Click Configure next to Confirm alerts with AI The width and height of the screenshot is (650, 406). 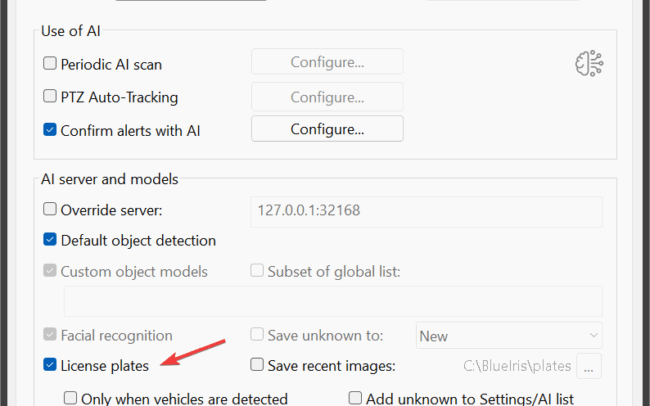coord(327,129)
